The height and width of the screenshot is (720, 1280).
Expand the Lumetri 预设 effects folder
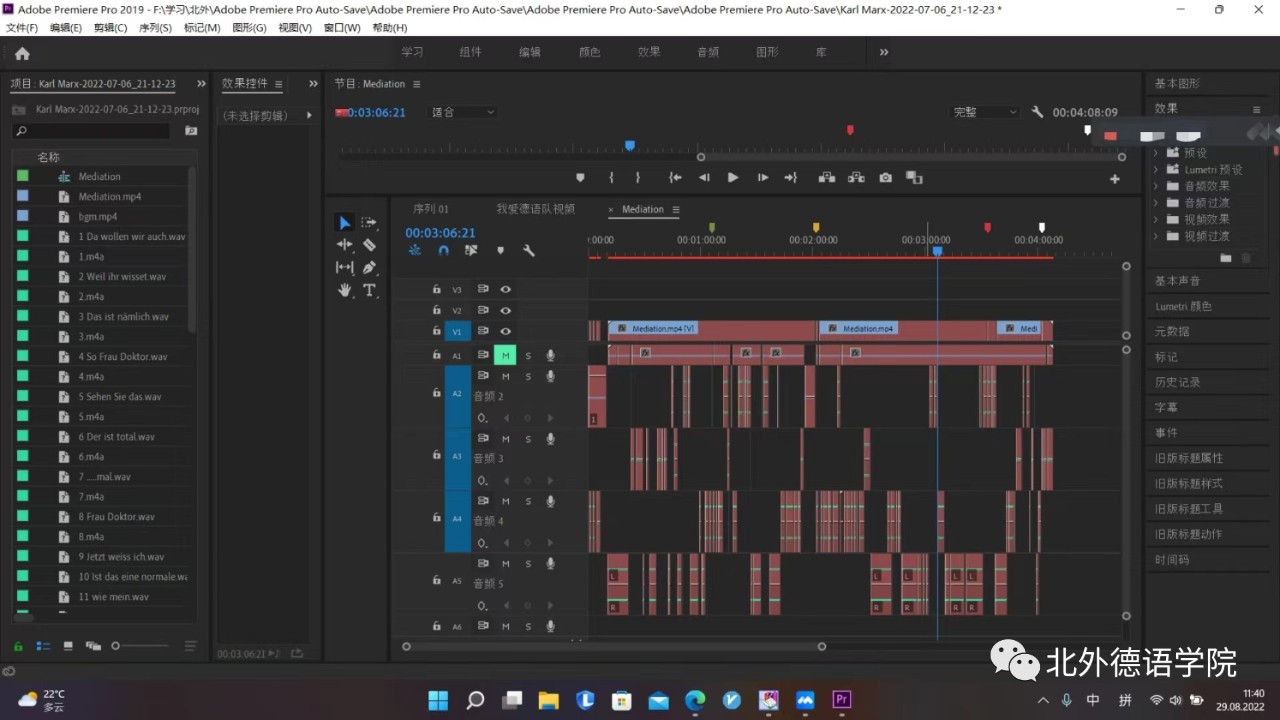click(x=1157, y=170)
